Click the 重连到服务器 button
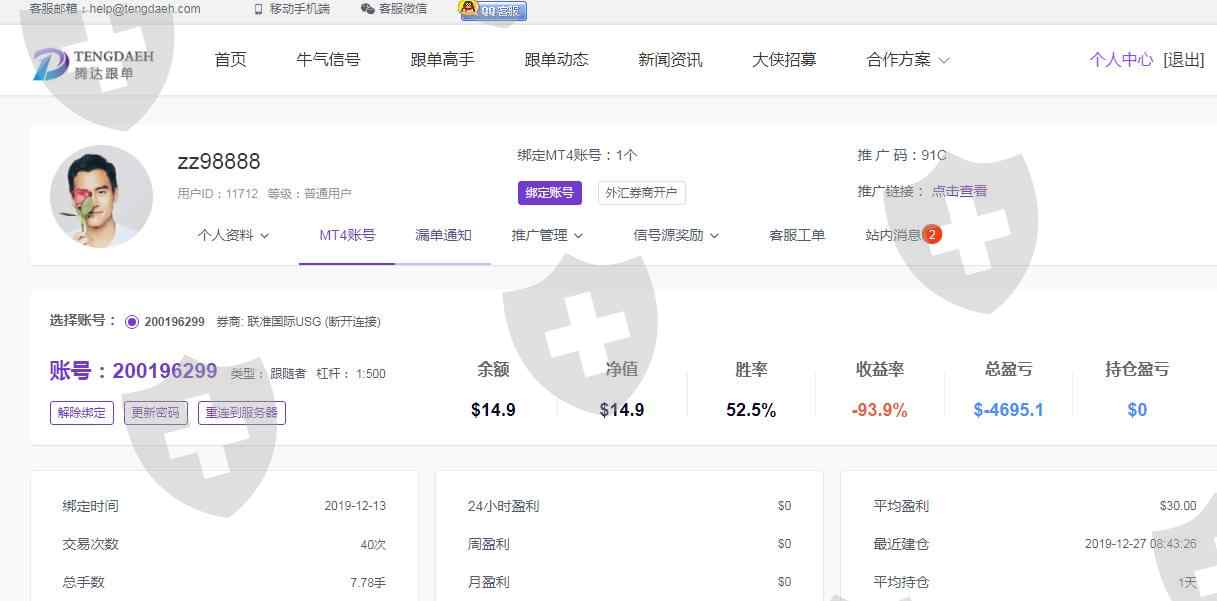1217x601 pixels. tap(241, 413)
